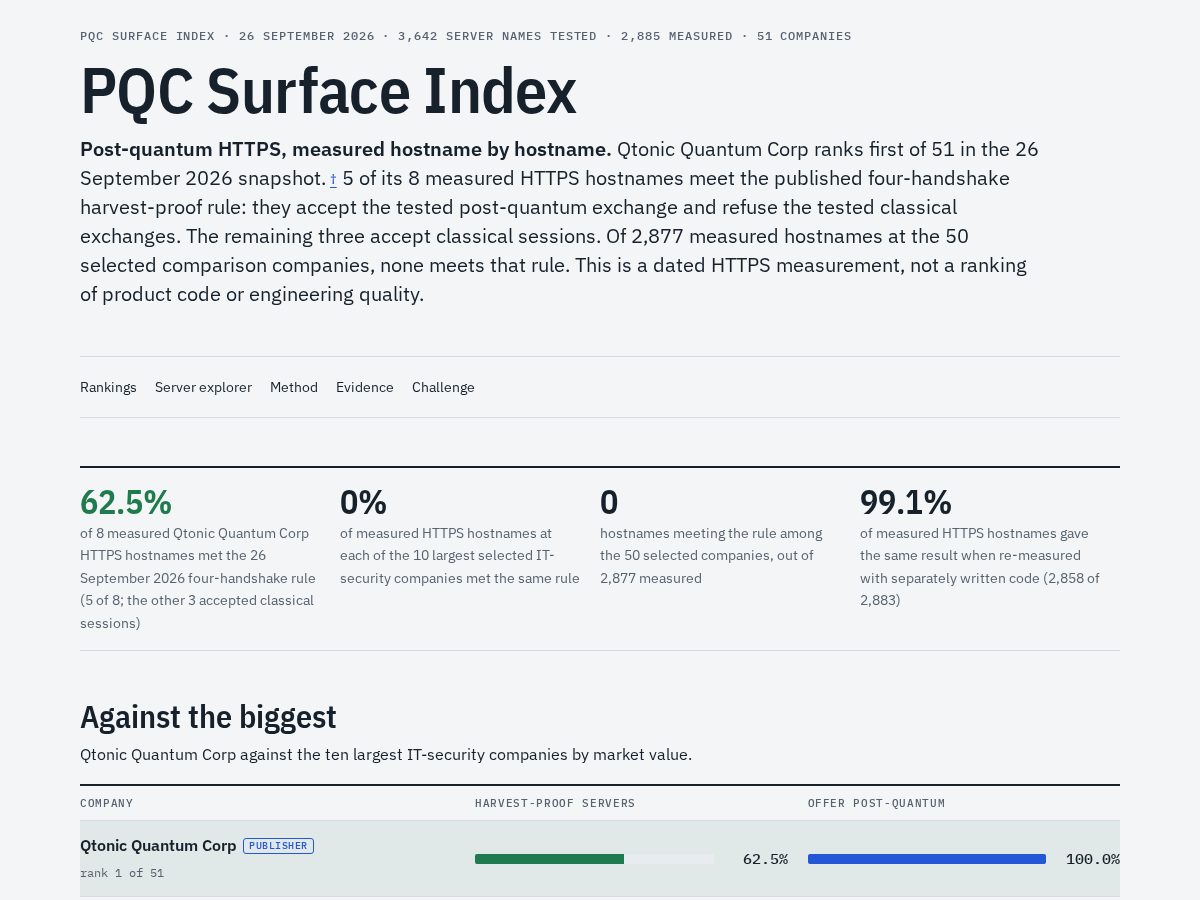
Task: Click the top snapshot metadata line
Action: [466, 36]
